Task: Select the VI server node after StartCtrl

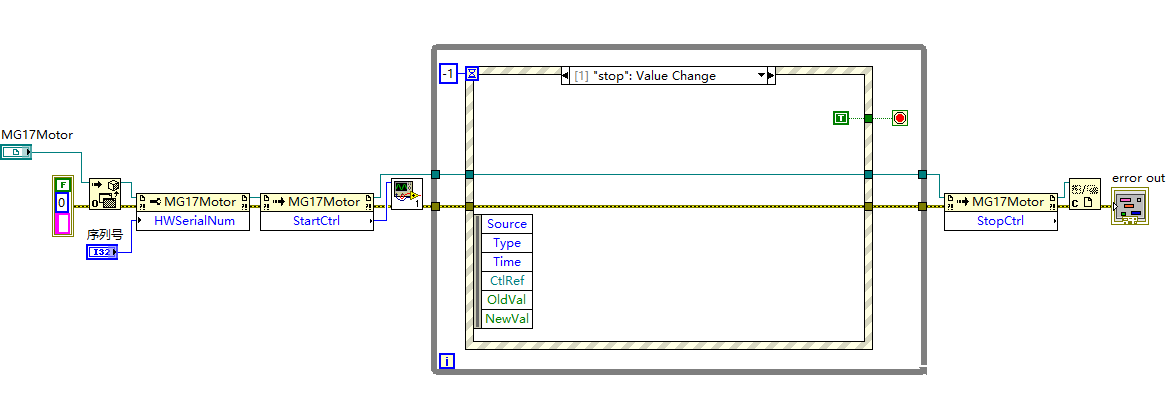Action: pyautogui.click(x=407, y=195)
